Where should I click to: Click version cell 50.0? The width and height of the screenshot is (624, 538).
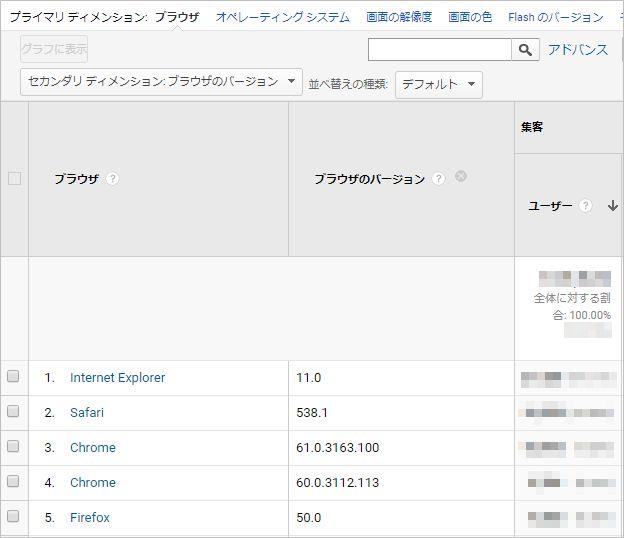308,518
